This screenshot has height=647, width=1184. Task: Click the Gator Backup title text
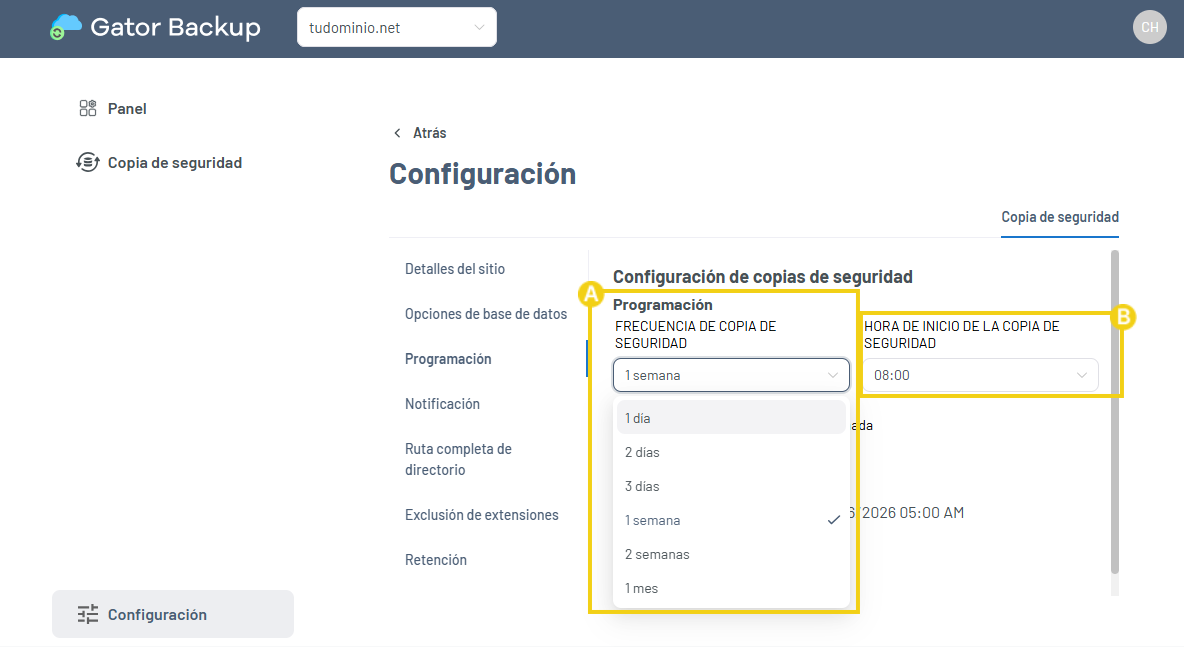pos(175,27)
